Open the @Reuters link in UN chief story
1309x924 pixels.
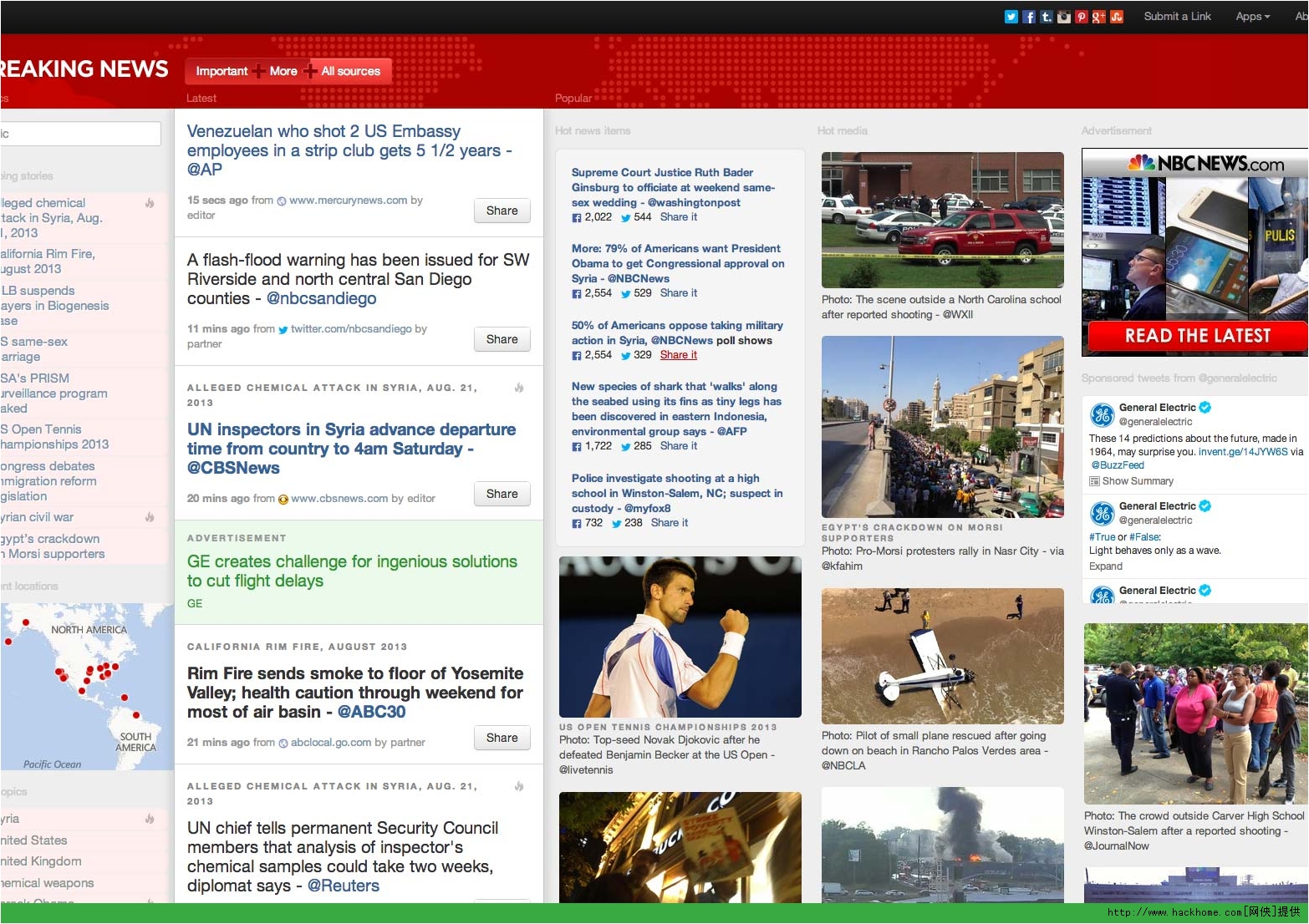click(344, 886)
